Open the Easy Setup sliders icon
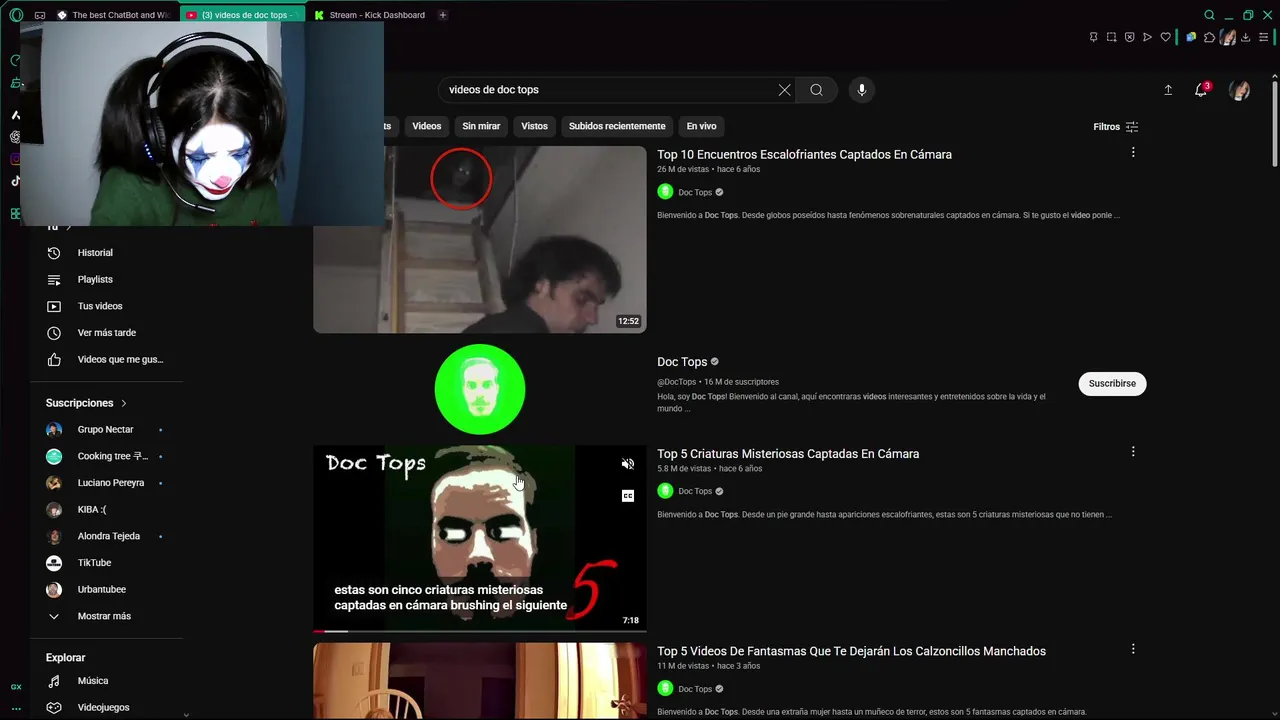Viewport: 1280px width, 720px height. (x=1263, y=37)
